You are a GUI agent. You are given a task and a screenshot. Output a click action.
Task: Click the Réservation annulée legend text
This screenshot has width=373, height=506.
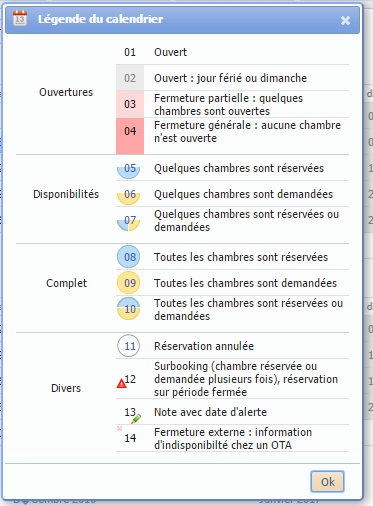pos(204,346)
